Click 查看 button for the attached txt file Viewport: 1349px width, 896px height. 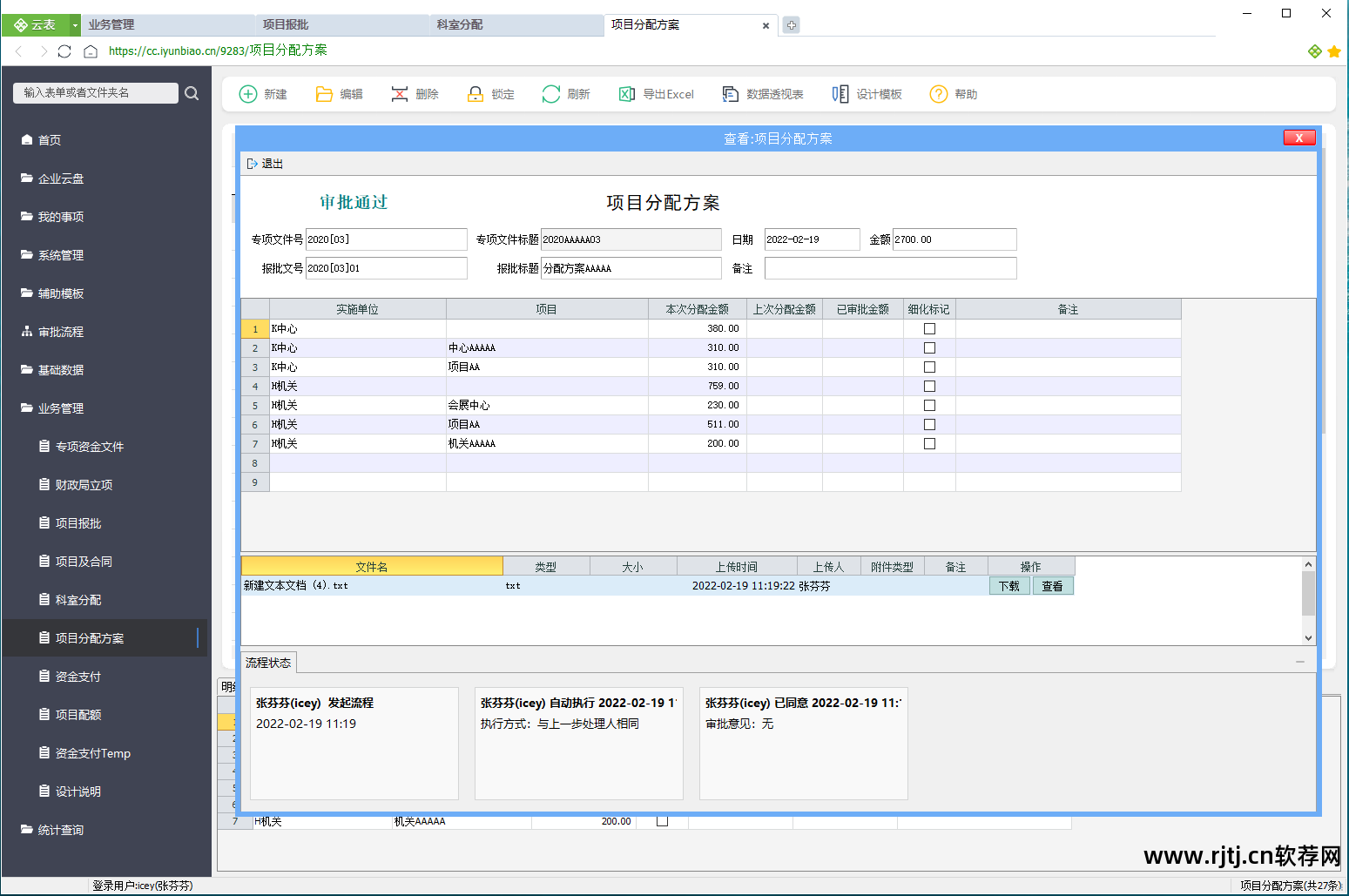click(x=1053, y=586)
